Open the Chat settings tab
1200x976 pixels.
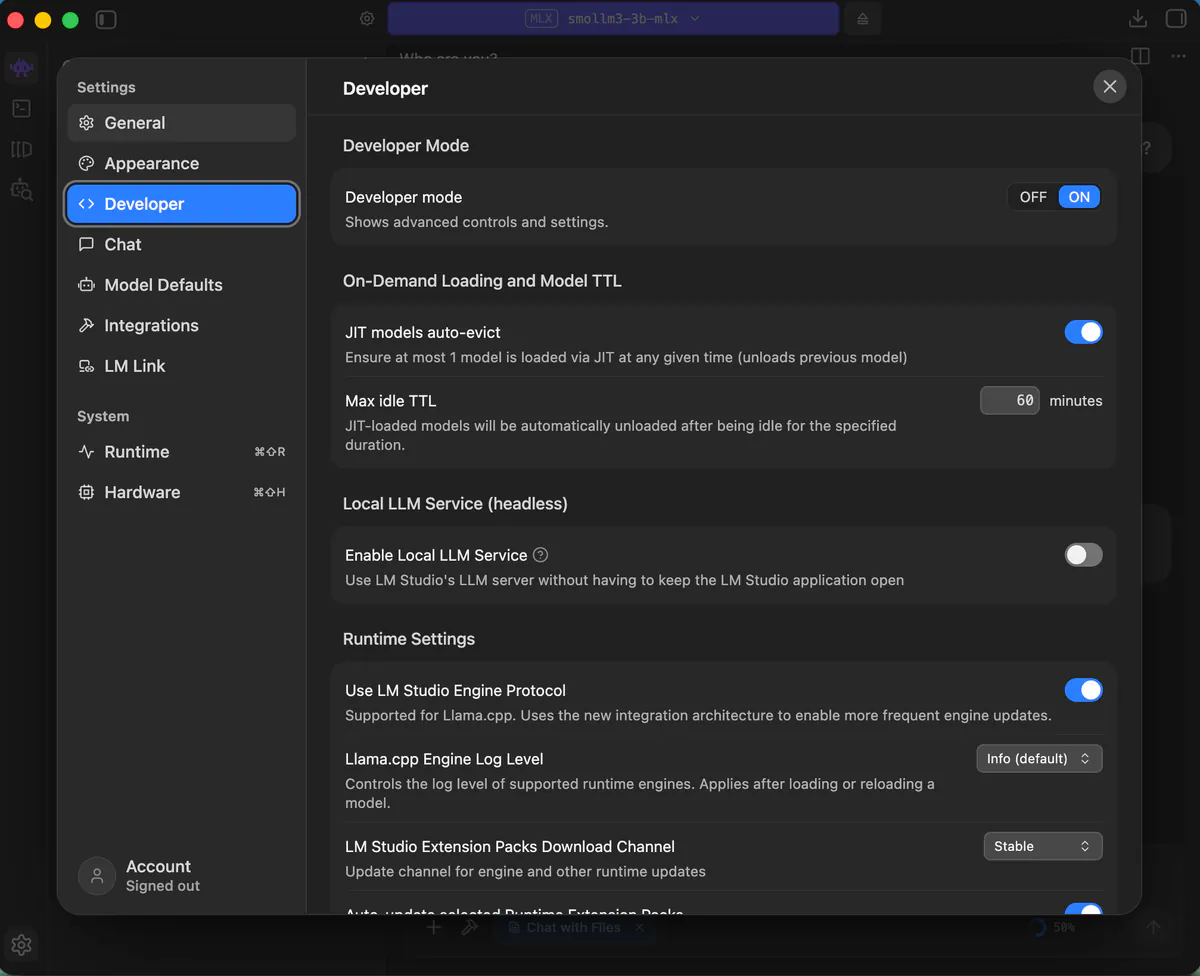(182, 244)
